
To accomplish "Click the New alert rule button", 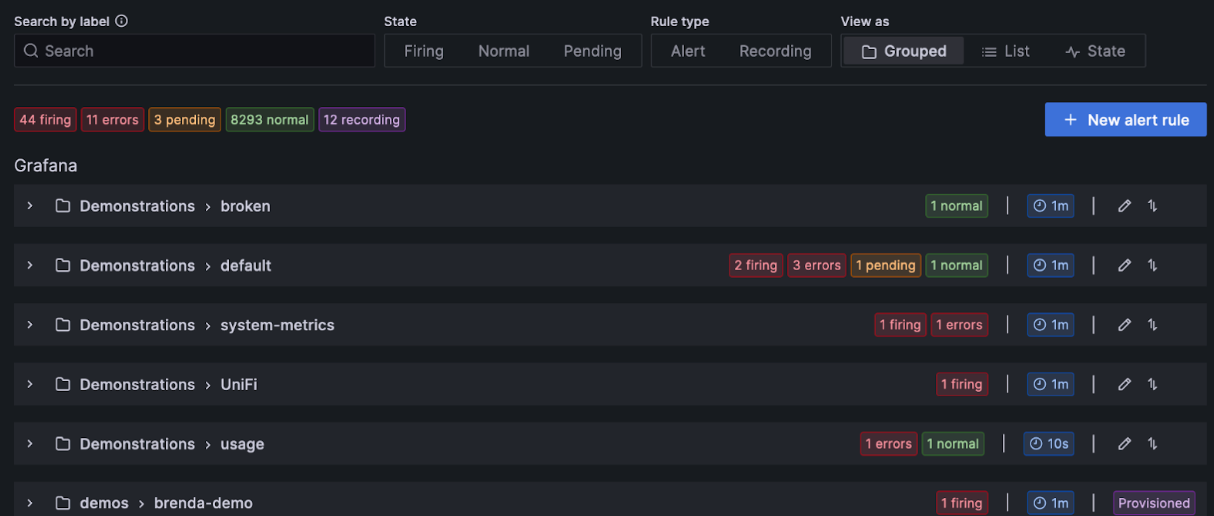I will click(x=1125, y=120).
